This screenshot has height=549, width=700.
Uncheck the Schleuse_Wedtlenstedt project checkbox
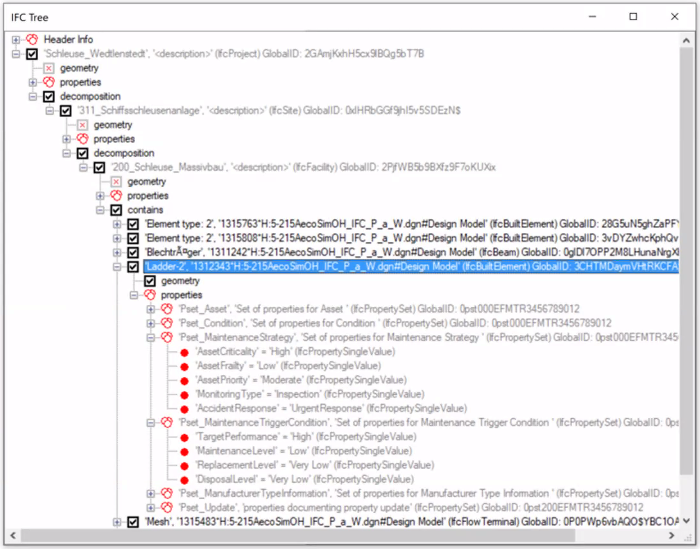[x=32, y=54]
